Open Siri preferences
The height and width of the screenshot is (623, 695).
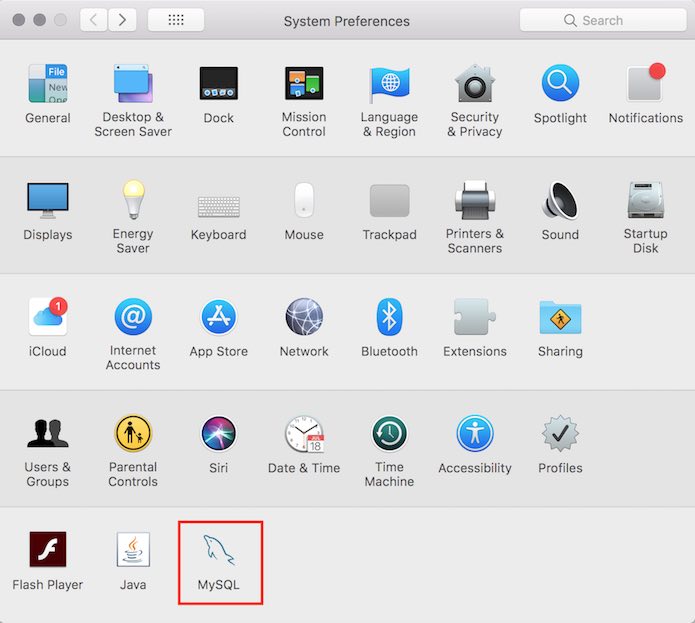pos(218,435)
